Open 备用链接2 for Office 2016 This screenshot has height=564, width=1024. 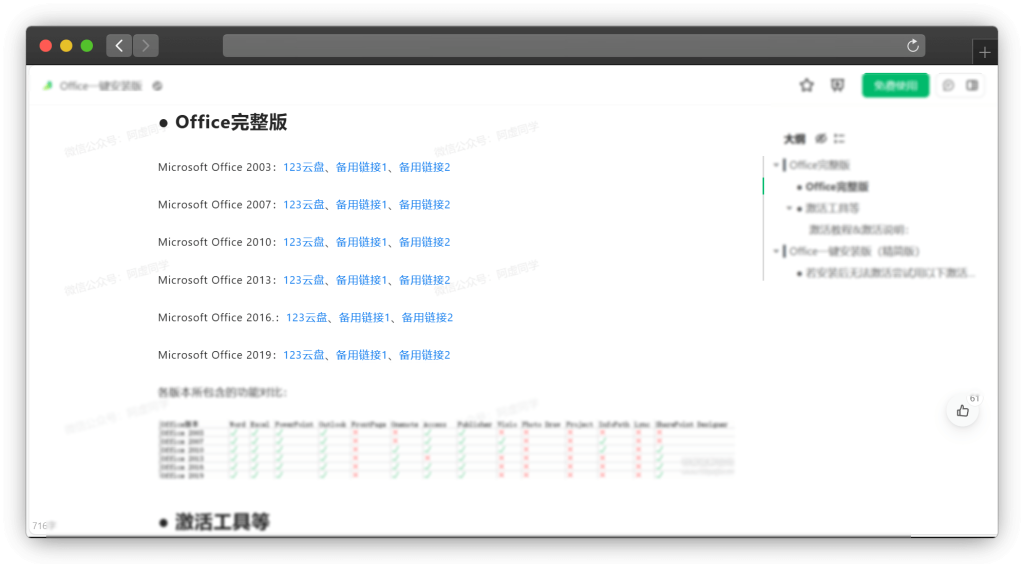click(427, 317)
